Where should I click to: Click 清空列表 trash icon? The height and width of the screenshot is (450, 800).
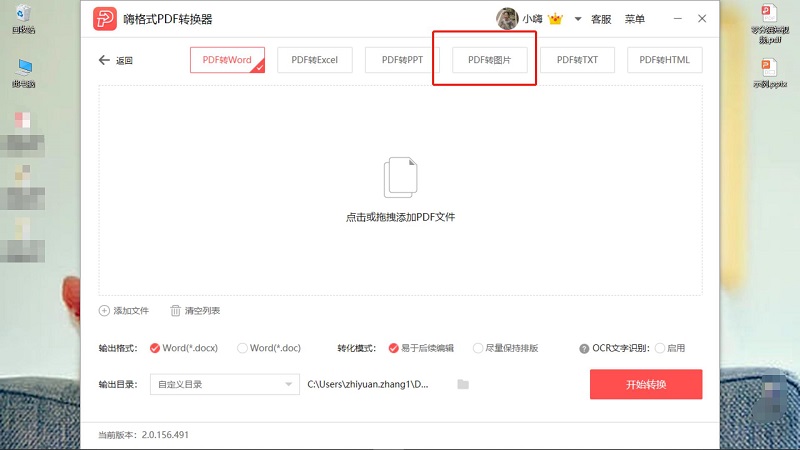pos(176,311)
